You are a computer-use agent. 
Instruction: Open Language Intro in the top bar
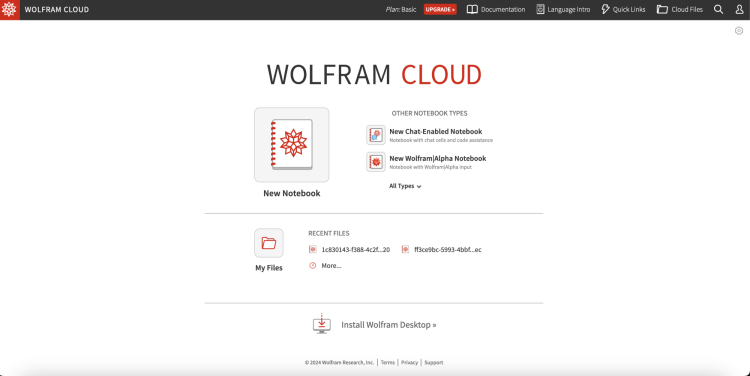pyautogui.click(x=569, y=10)
